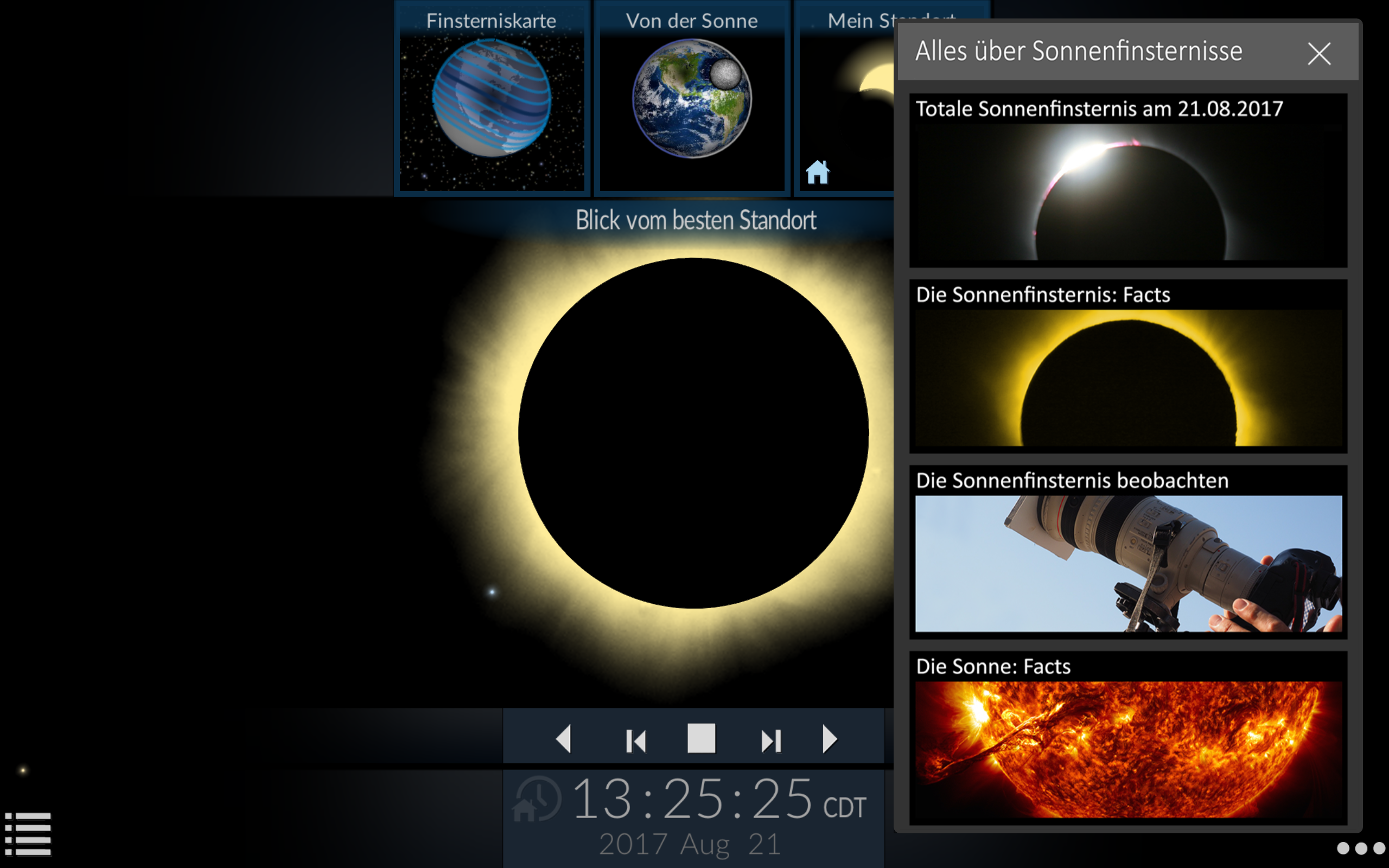
Task: Click the CDT time zone label
Action: [844, 807]
